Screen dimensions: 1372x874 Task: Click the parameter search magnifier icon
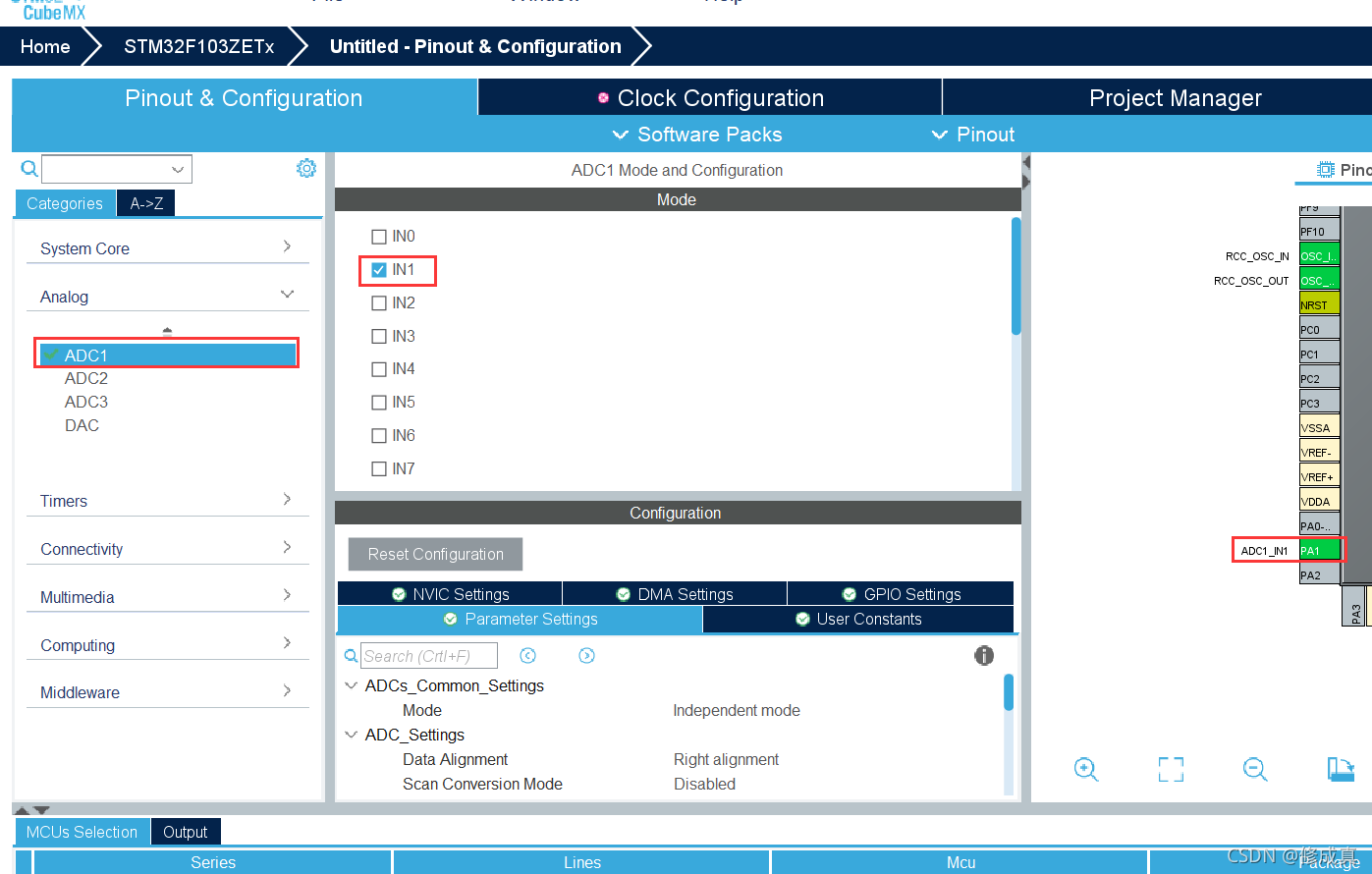click(x=351, y=656)
